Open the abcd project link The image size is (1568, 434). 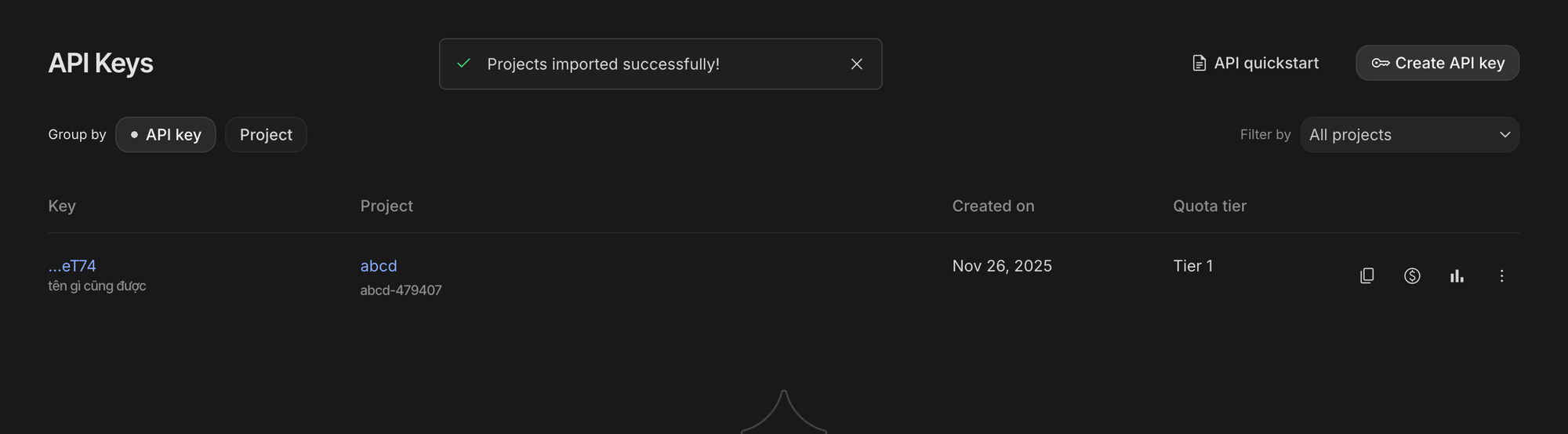379,266
